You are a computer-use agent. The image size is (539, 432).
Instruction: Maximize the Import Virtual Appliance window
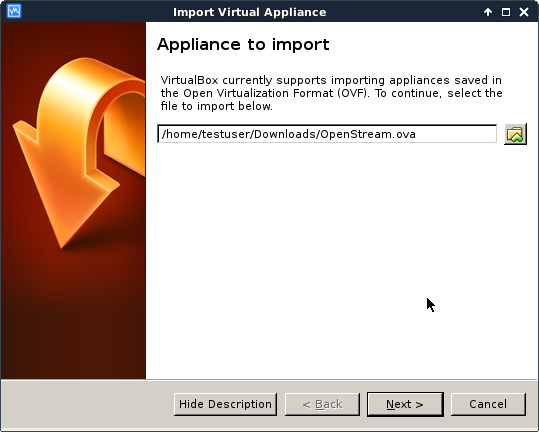[x=506, y=12]
